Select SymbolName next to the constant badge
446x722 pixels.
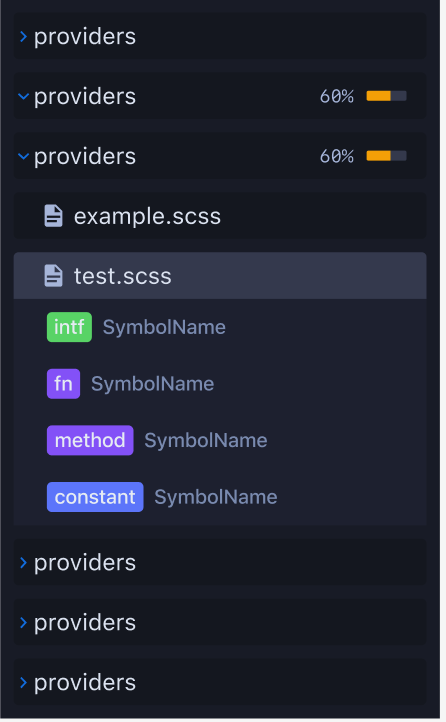pyautogui.click(x=216, y=498)
